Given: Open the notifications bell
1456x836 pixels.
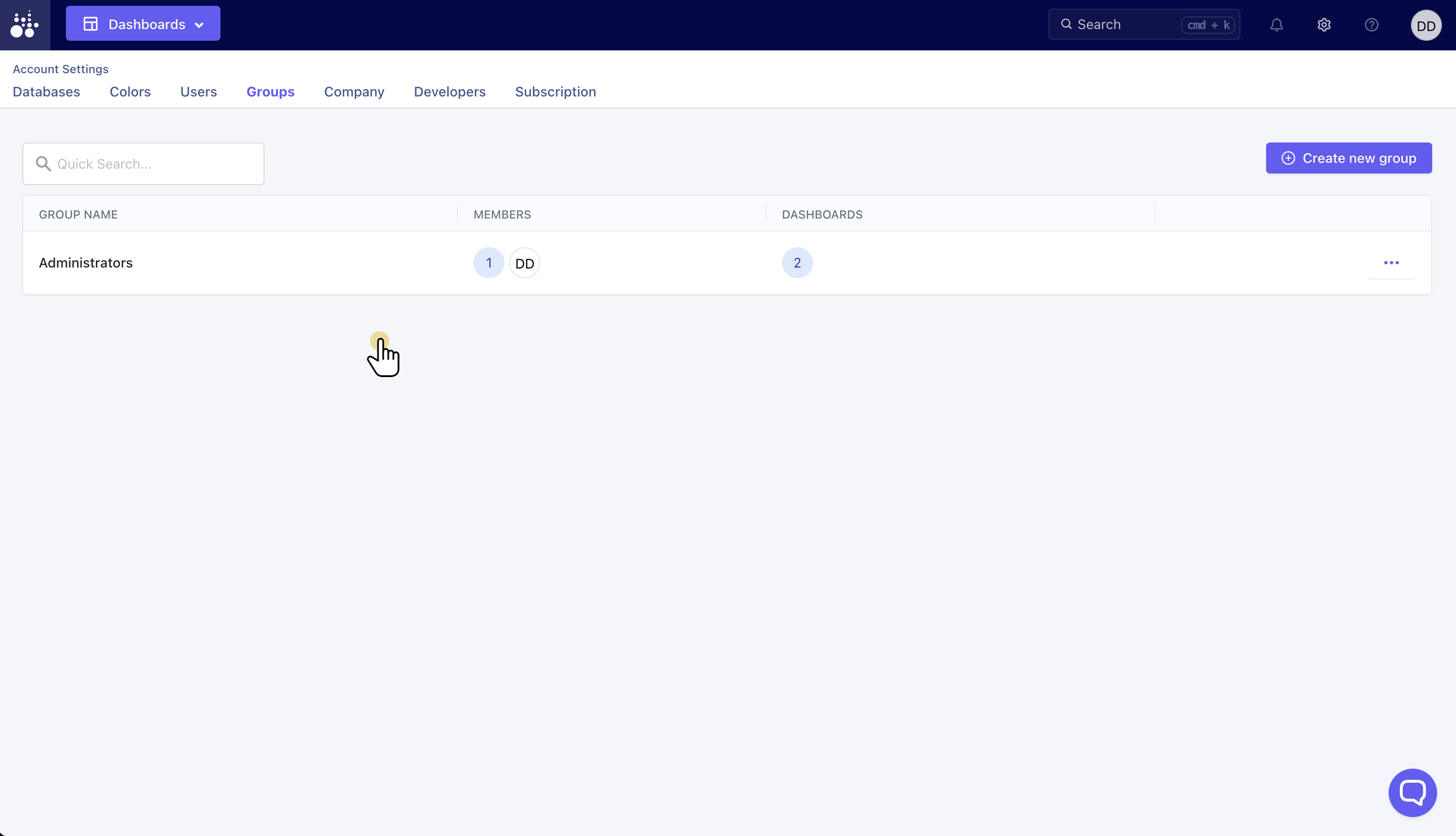Looking at the screenshot, I should click(1276, 25).
